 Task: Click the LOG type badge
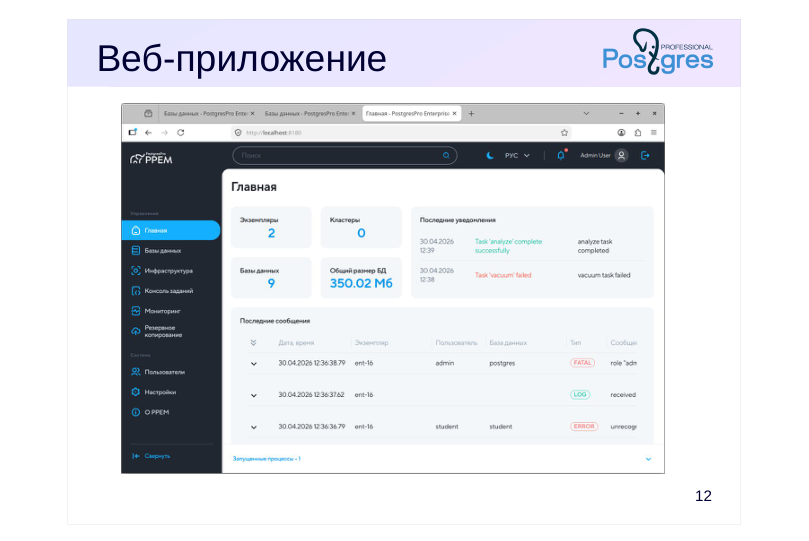580,395
